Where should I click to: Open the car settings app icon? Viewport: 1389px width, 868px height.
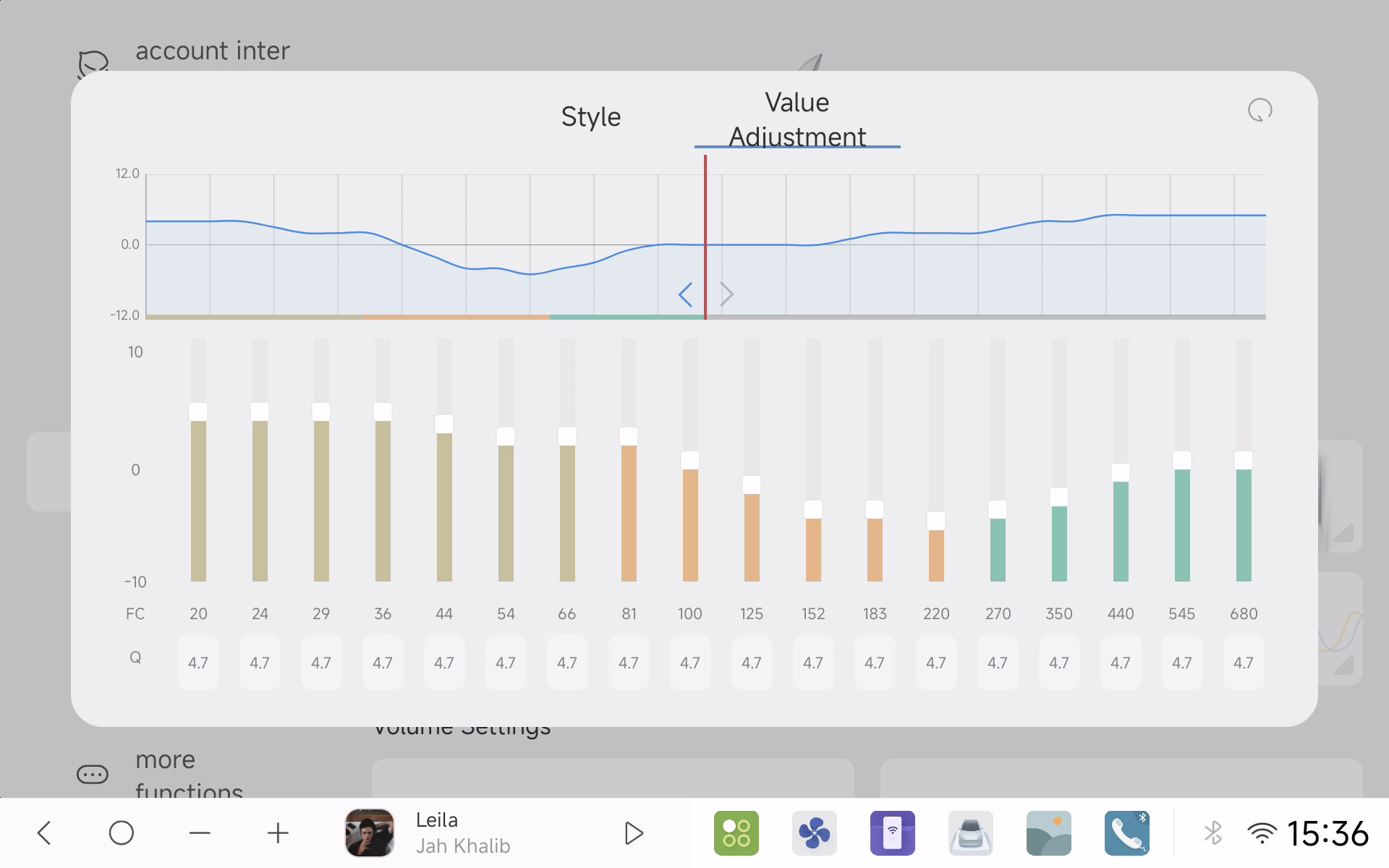point(970,833)
